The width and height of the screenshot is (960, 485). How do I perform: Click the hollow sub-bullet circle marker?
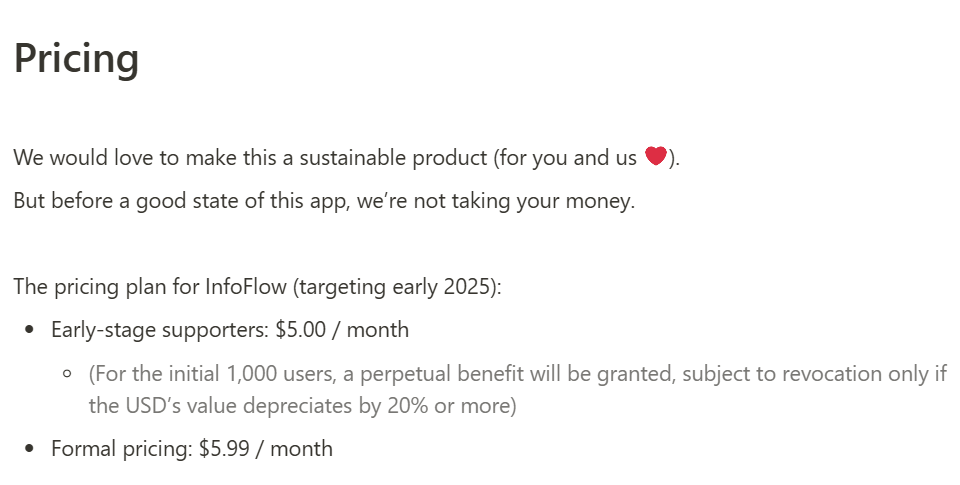click(68, 374)
